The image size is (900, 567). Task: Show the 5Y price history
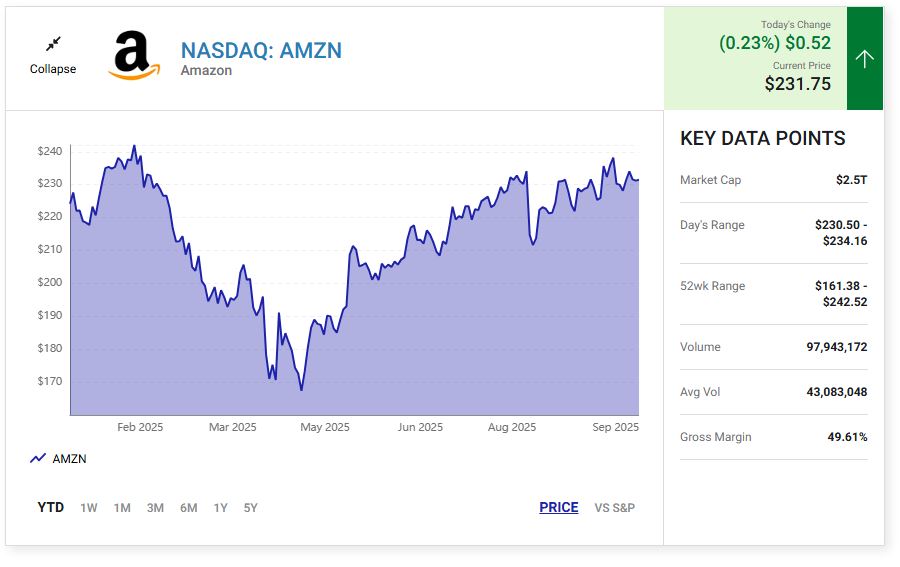click(250, 508)
